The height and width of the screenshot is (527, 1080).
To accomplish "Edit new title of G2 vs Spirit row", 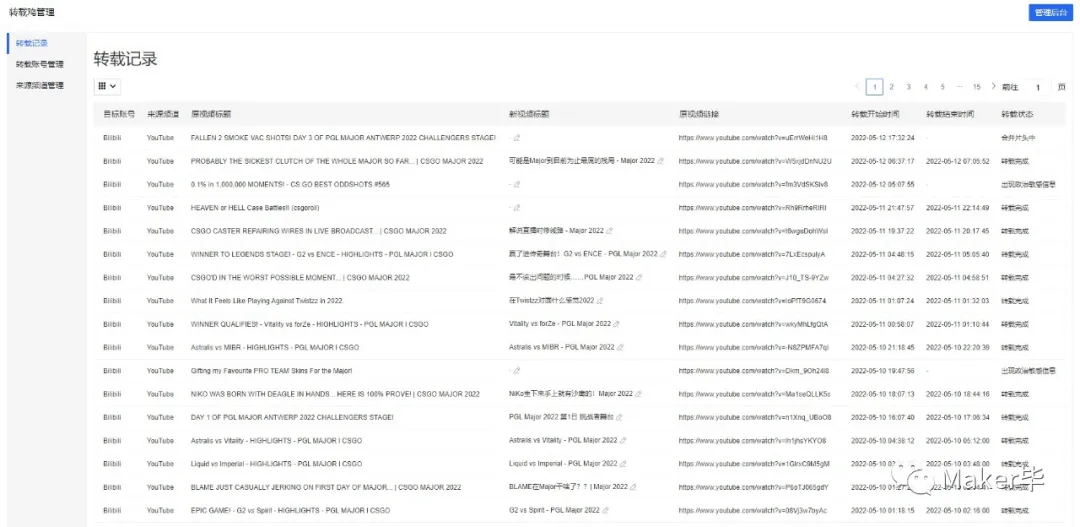I will point(605,510).
